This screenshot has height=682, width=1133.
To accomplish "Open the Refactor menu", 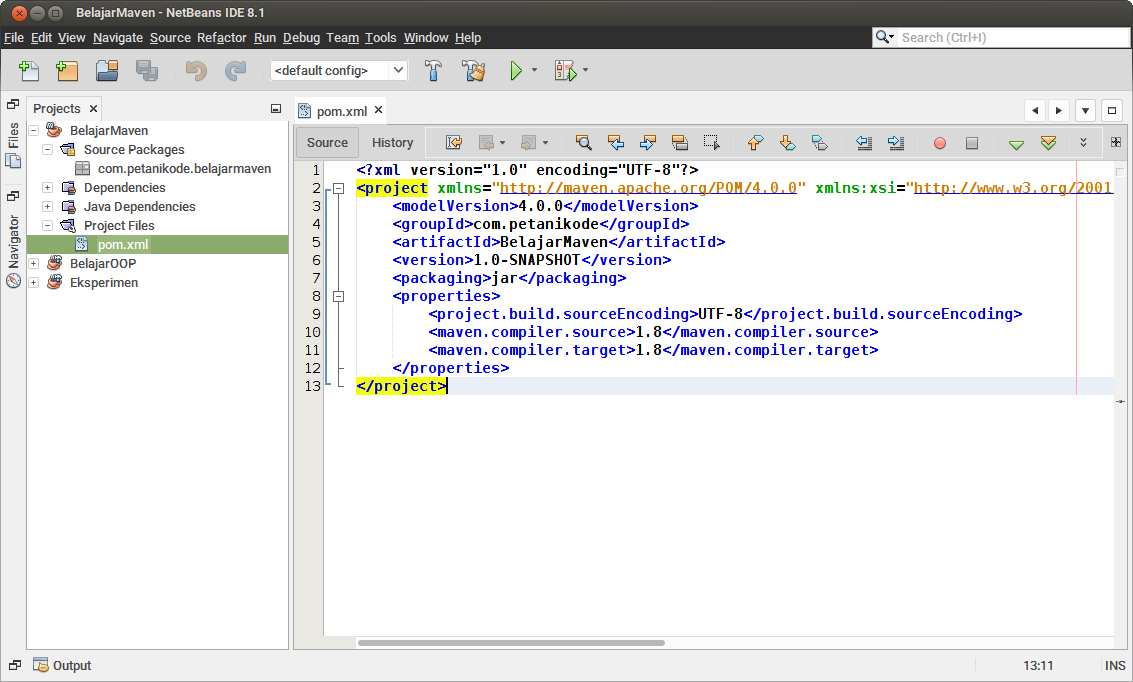I will click(221, 37).
